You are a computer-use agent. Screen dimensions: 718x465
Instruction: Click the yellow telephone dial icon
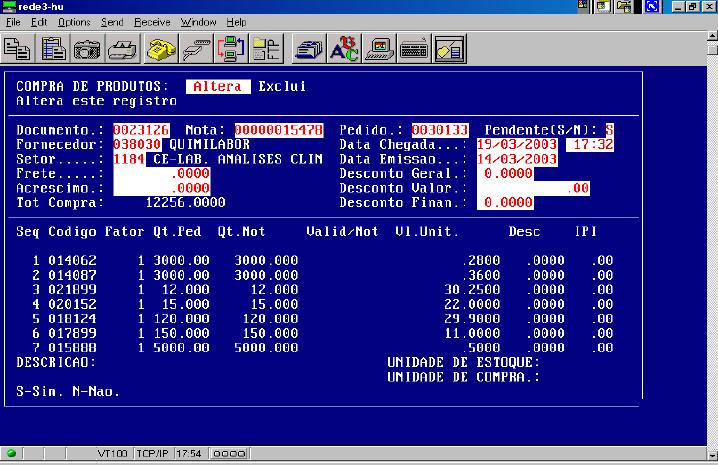coord(161,49)
